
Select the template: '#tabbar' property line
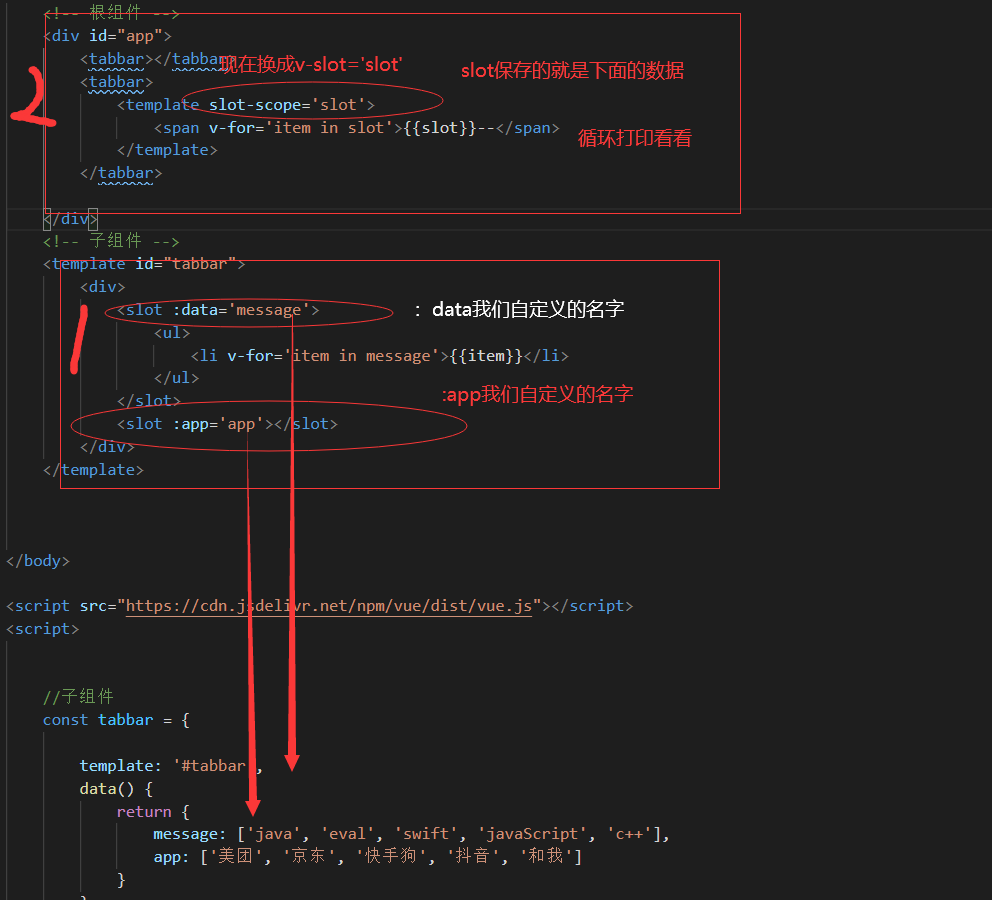[x=171, y=766]
